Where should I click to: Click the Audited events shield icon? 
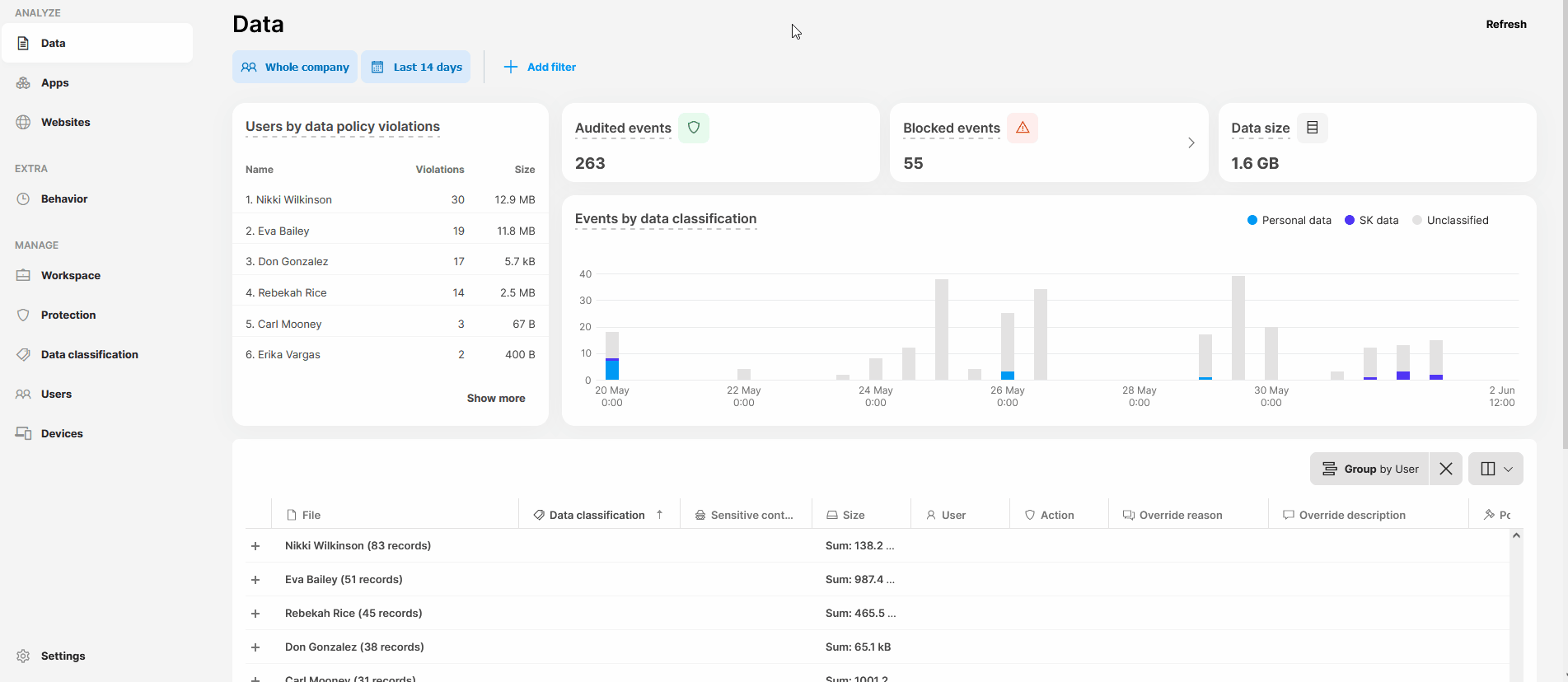click(x=693, y=128)
